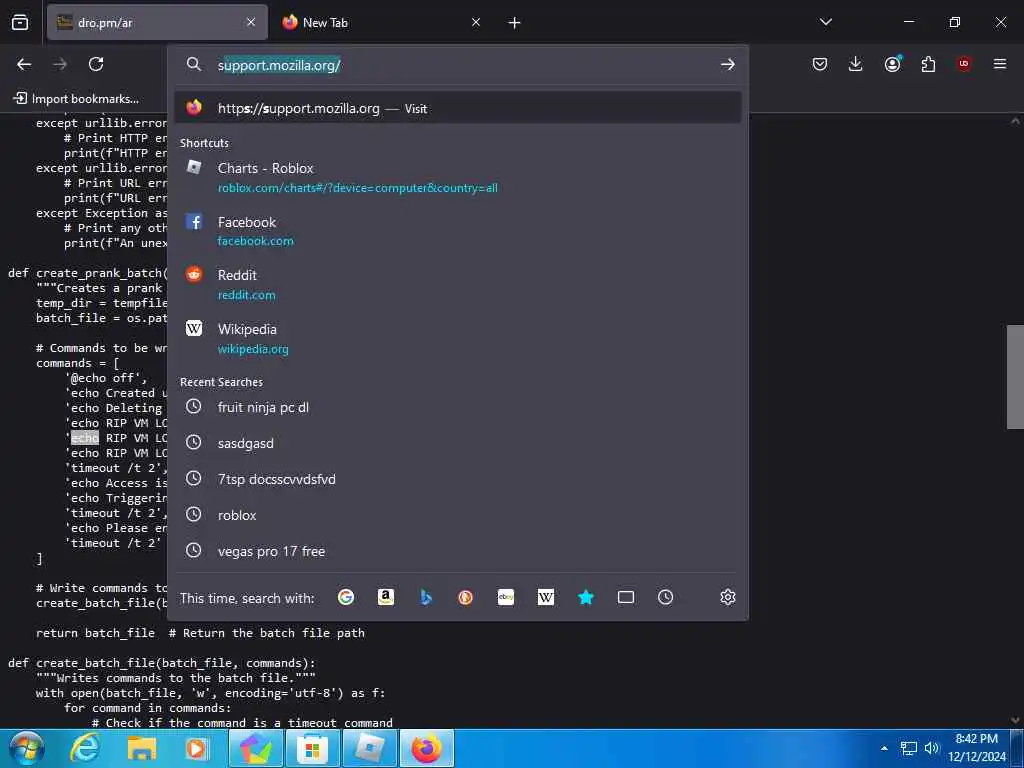Viewport: 1024px width, 768px height.
Task: Open the Firefox View icon
Action: tap(20, 22)
